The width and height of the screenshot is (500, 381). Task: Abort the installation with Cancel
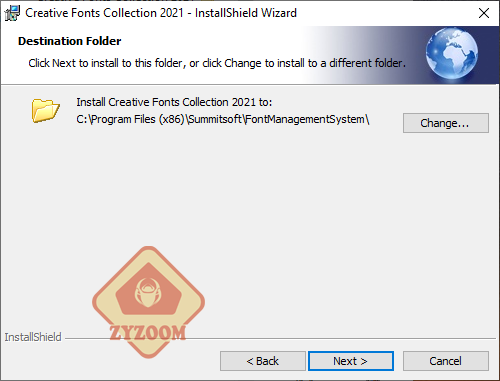point(446,361)
